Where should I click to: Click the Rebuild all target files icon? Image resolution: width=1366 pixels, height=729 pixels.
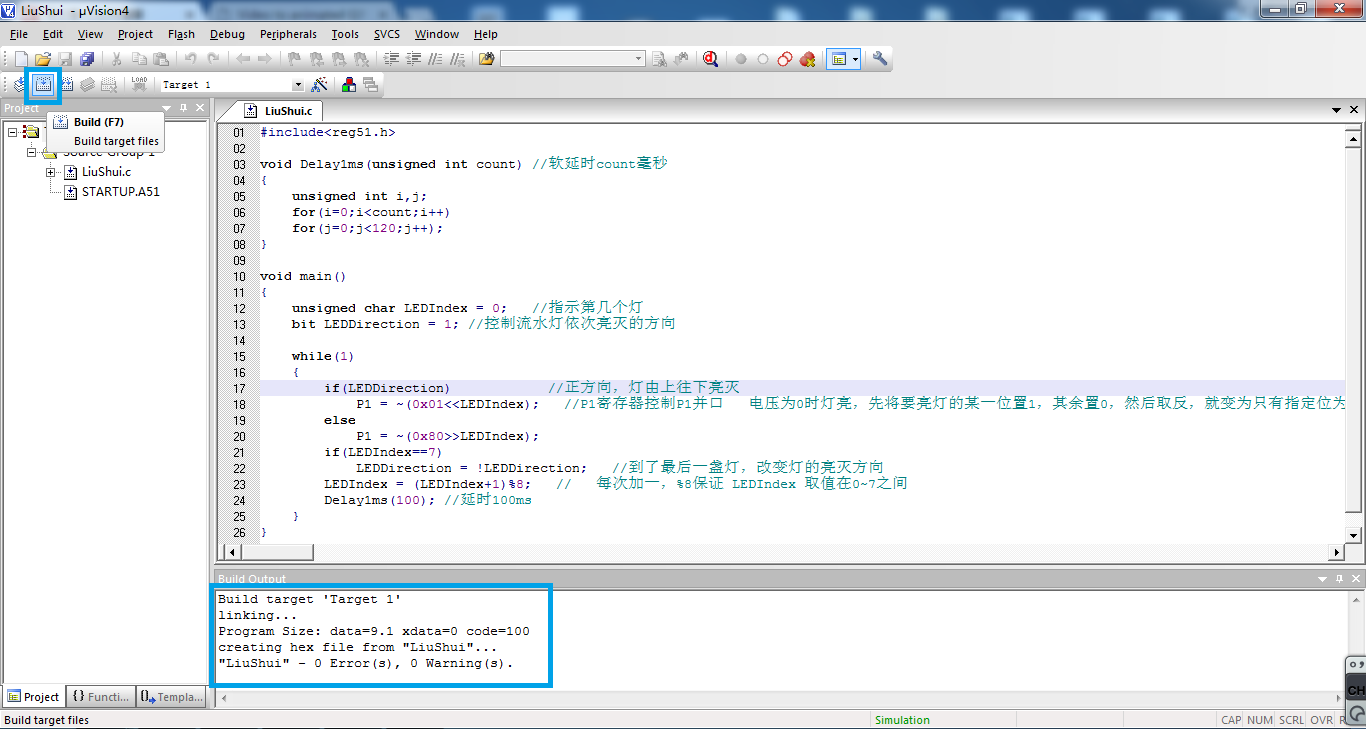tap(66, 85)
